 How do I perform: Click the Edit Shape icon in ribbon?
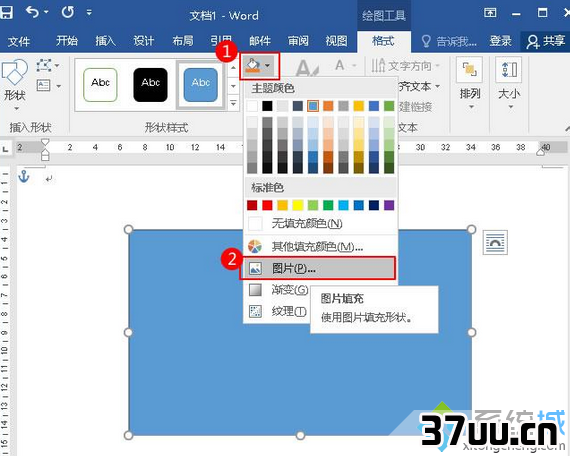[44, 66]
